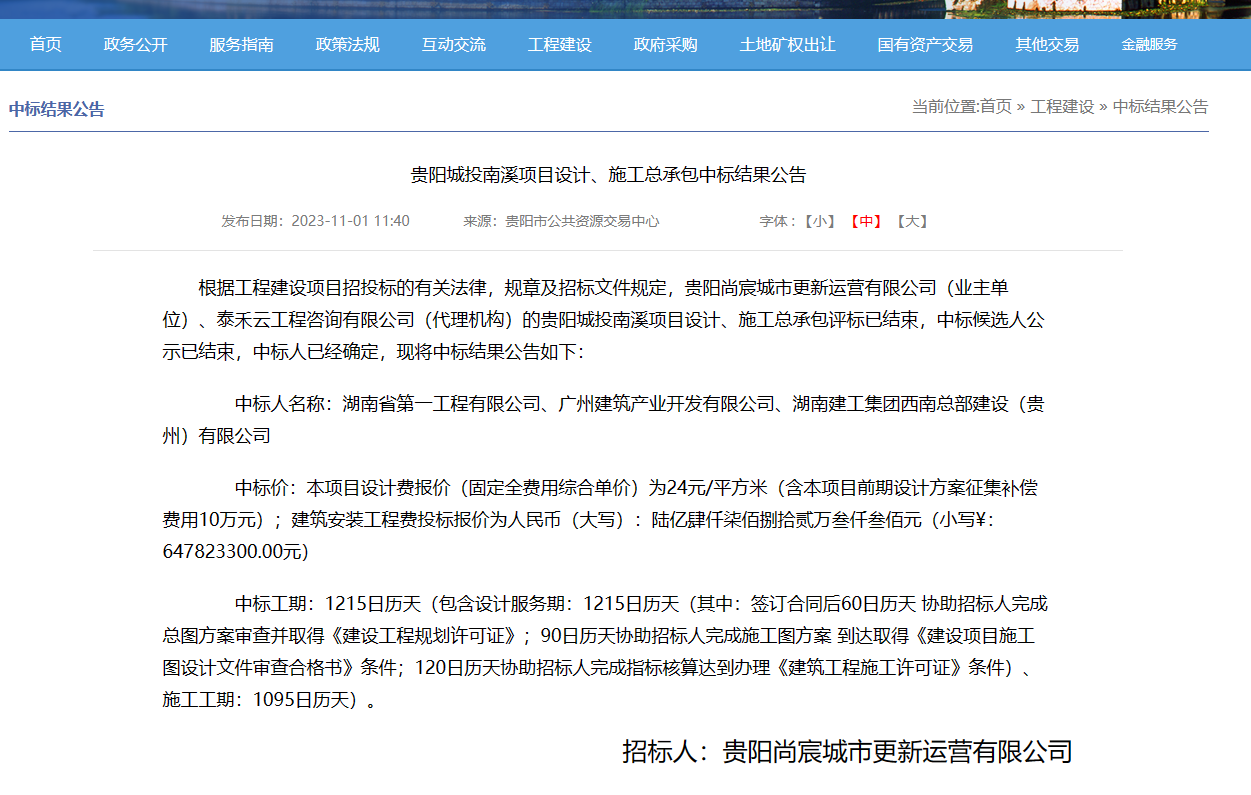The image size is (1251, 795).
Task: Go to 服务指南 menu
Action: coord(241,45)
